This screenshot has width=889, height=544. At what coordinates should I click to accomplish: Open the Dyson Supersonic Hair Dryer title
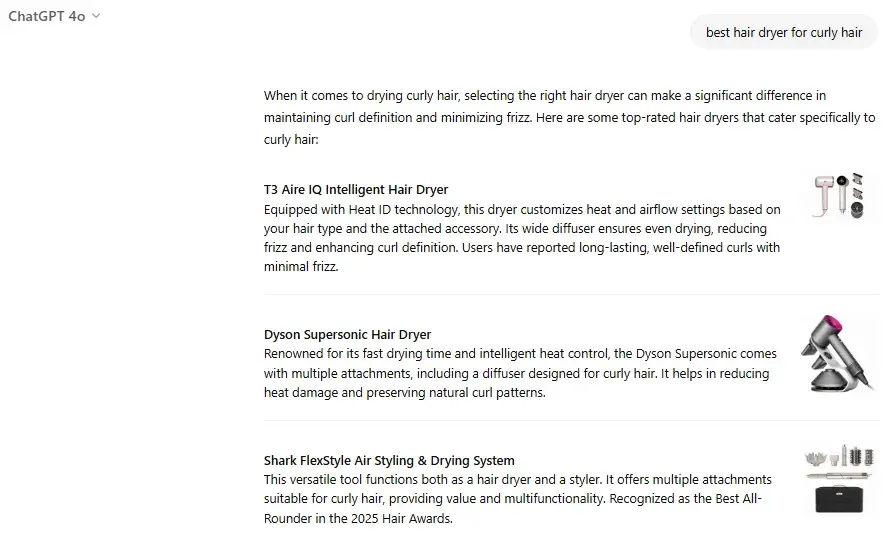pyautogui.click(x=347, y=334)
